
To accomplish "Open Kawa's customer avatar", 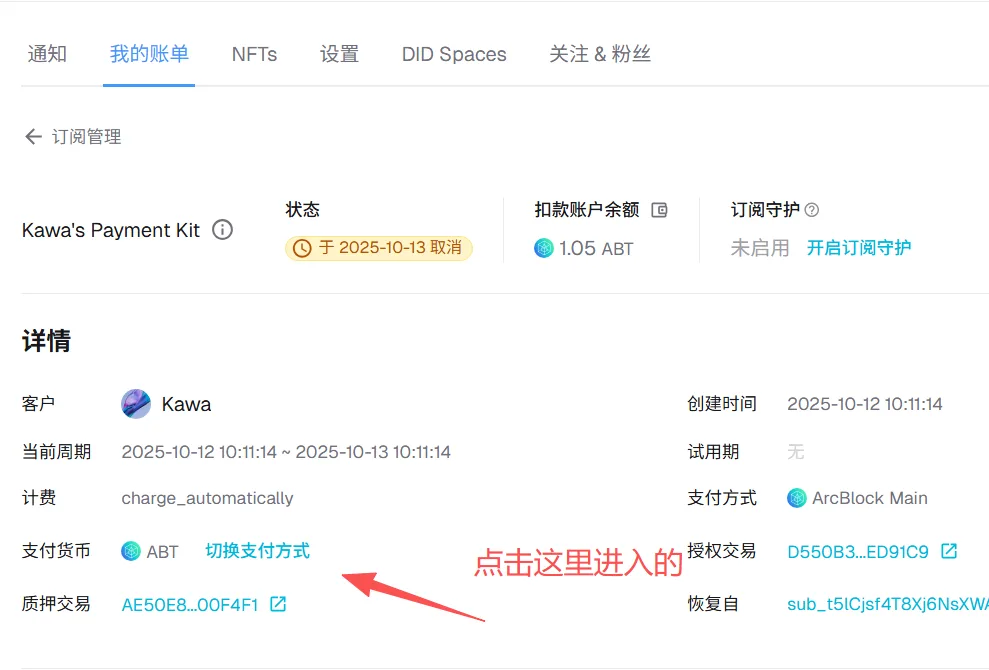I will 136,404.
